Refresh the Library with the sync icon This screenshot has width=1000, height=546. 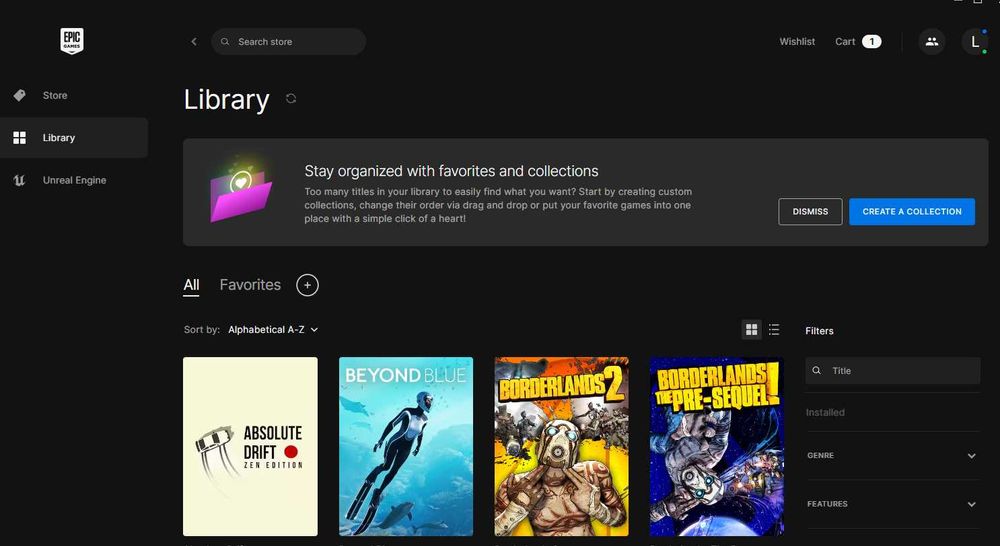coord(291,99)
